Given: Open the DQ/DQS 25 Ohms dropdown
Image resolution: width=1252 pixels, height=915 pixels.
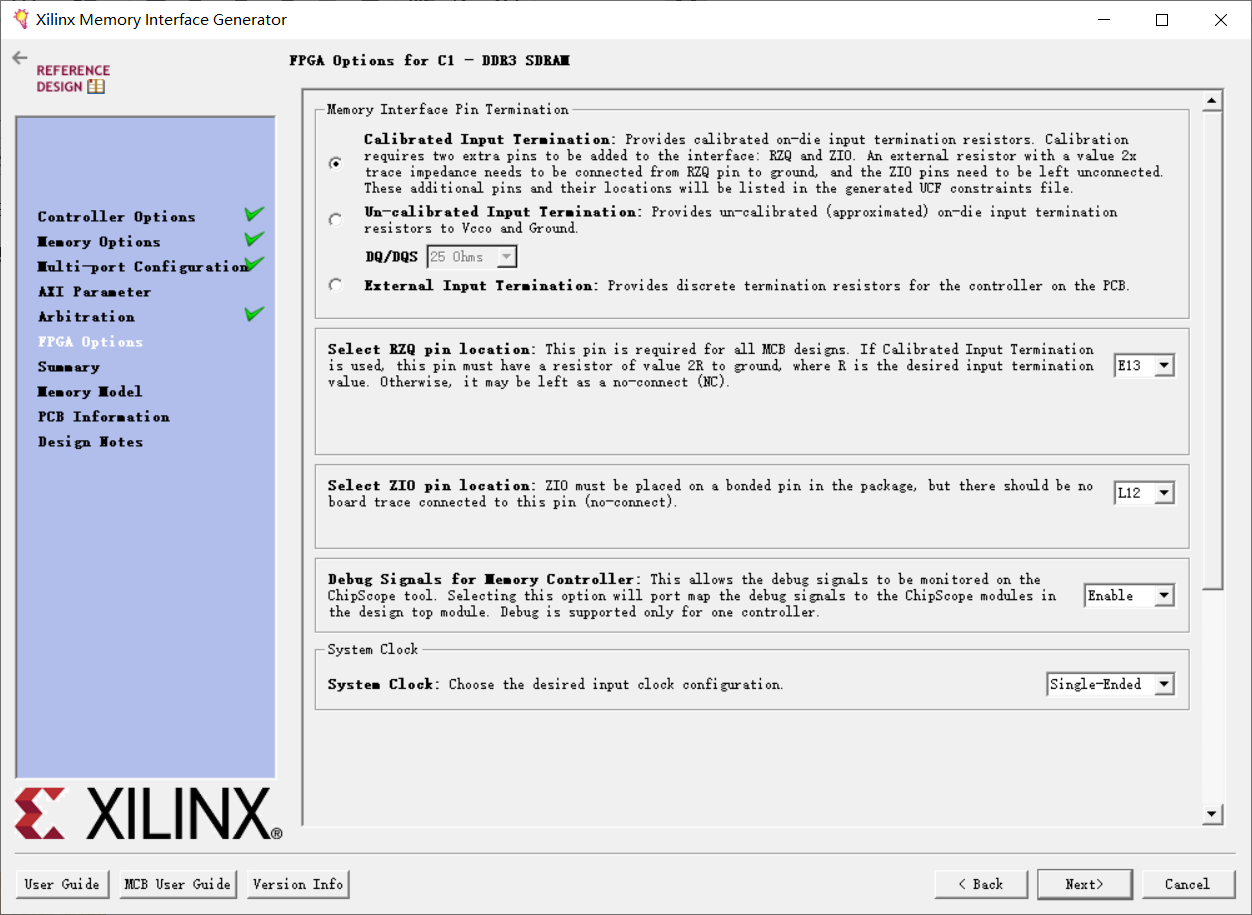Looking at the screenshot, I should click(472, 257).
